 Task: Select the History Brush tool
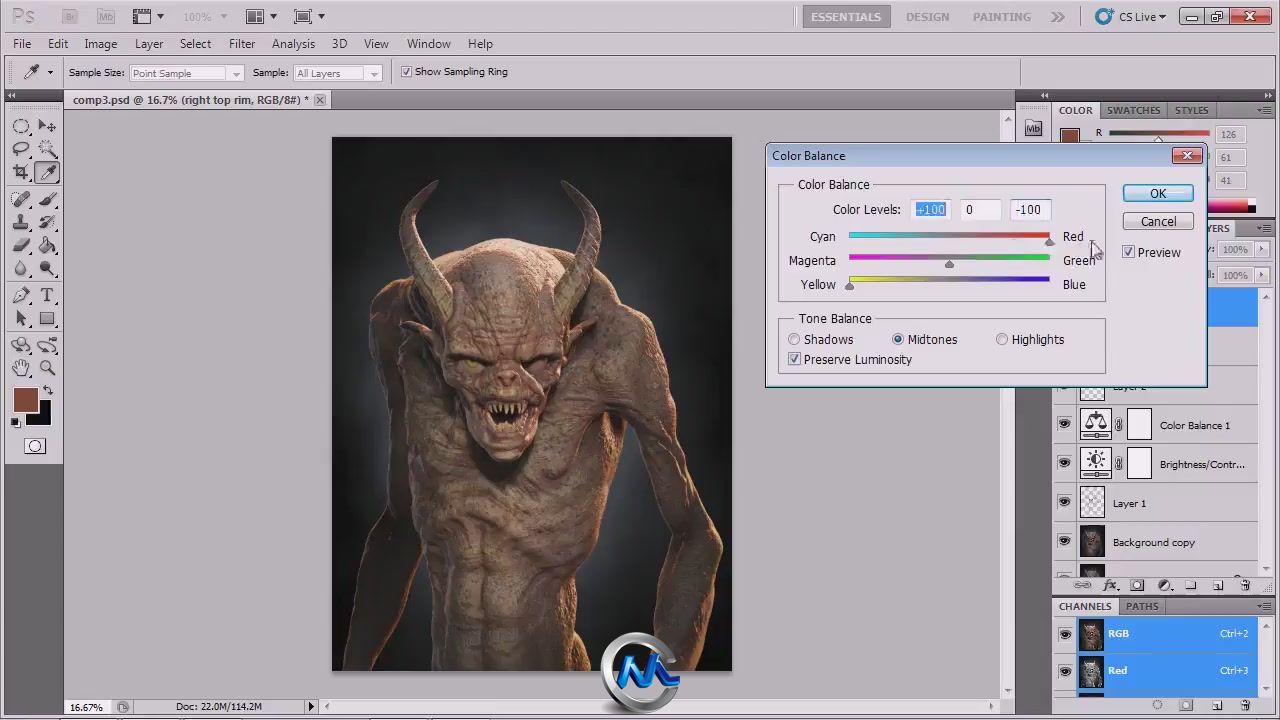point(47,223)
